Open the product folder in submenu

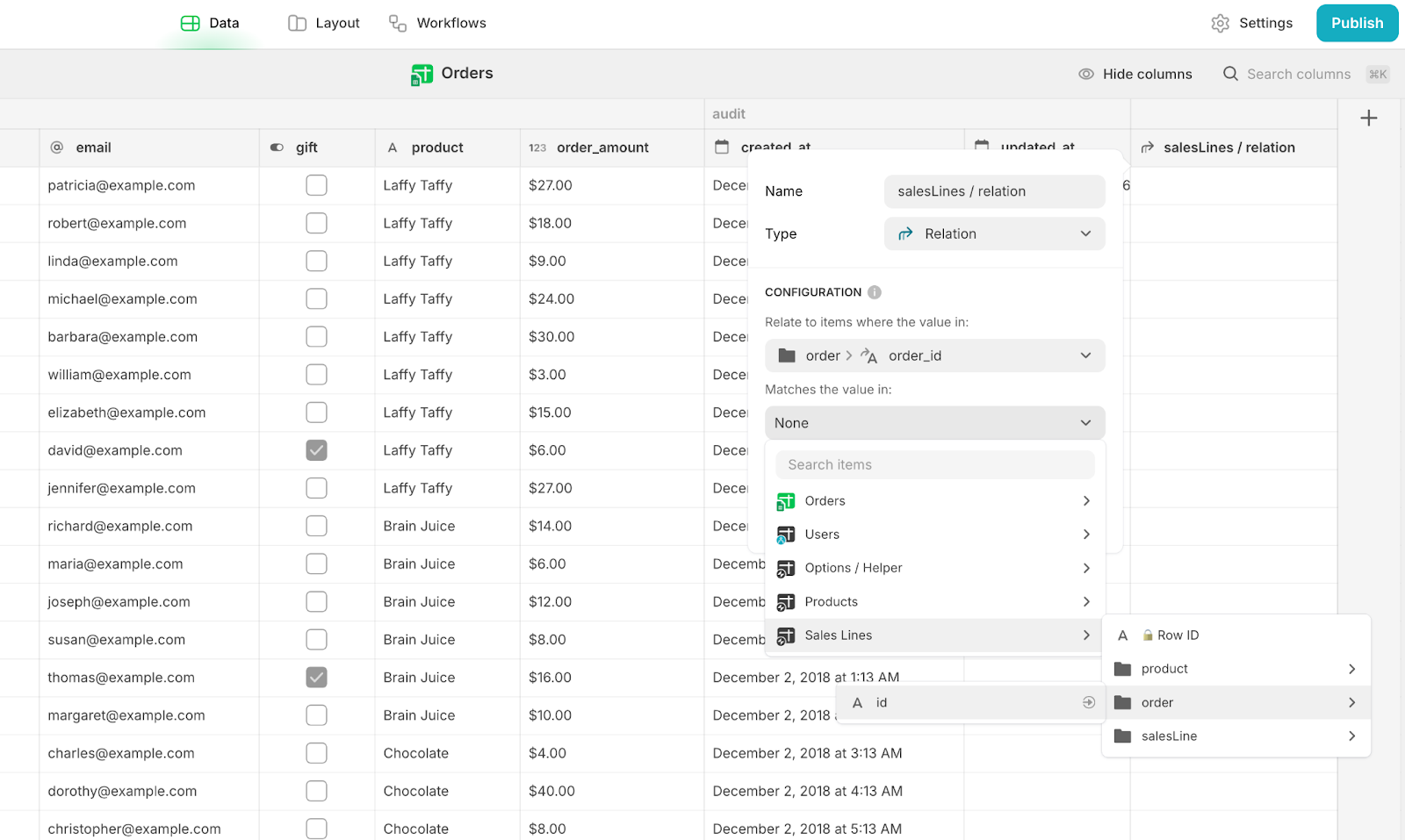click(1236, 669)
